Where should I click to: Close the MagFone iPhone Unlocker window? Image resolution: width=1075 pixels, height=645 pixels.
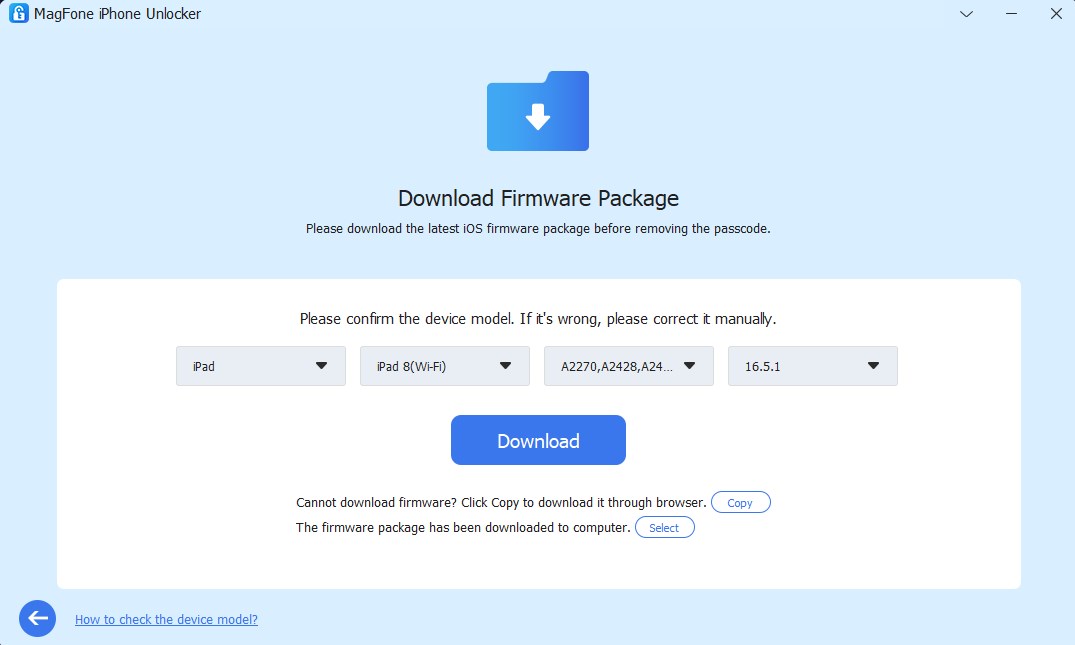coord(1056,14)
